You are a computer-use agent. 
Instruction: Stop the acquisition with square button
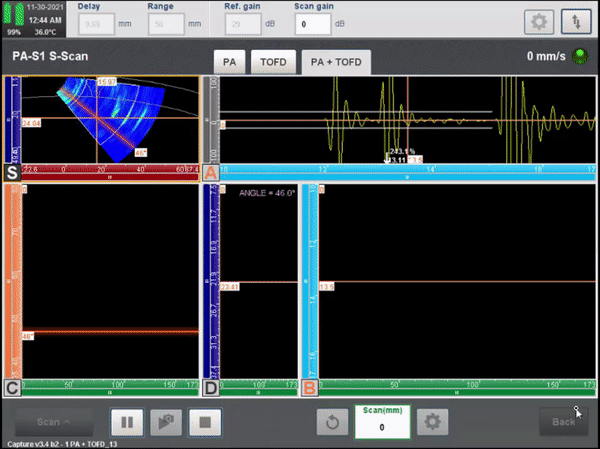205,423
